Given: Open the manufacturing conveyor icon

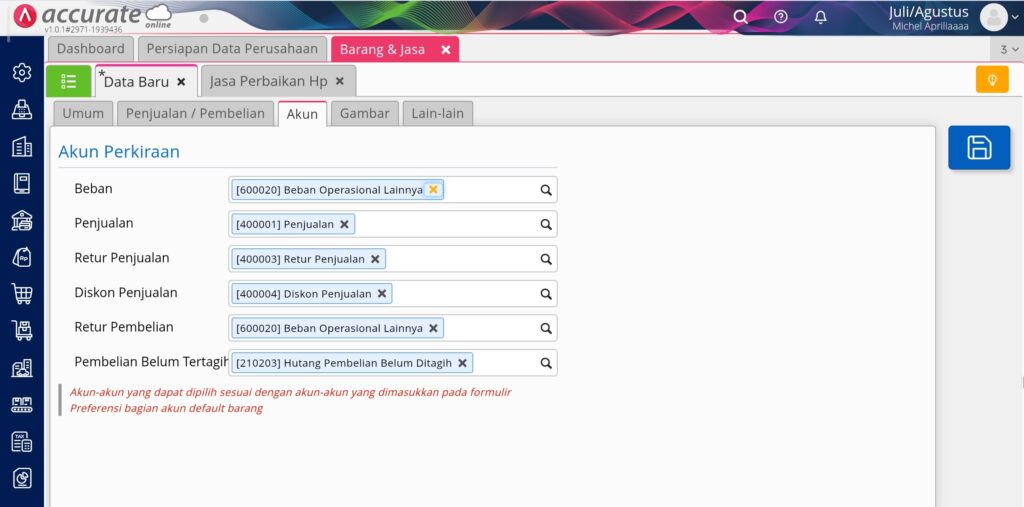Looking at the screenshot, I should (x=22, y=405).
